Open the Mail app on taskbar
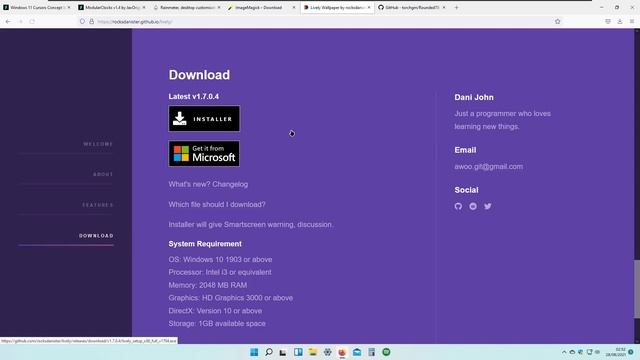The image size is (640, 360). [x=357, y=352]
